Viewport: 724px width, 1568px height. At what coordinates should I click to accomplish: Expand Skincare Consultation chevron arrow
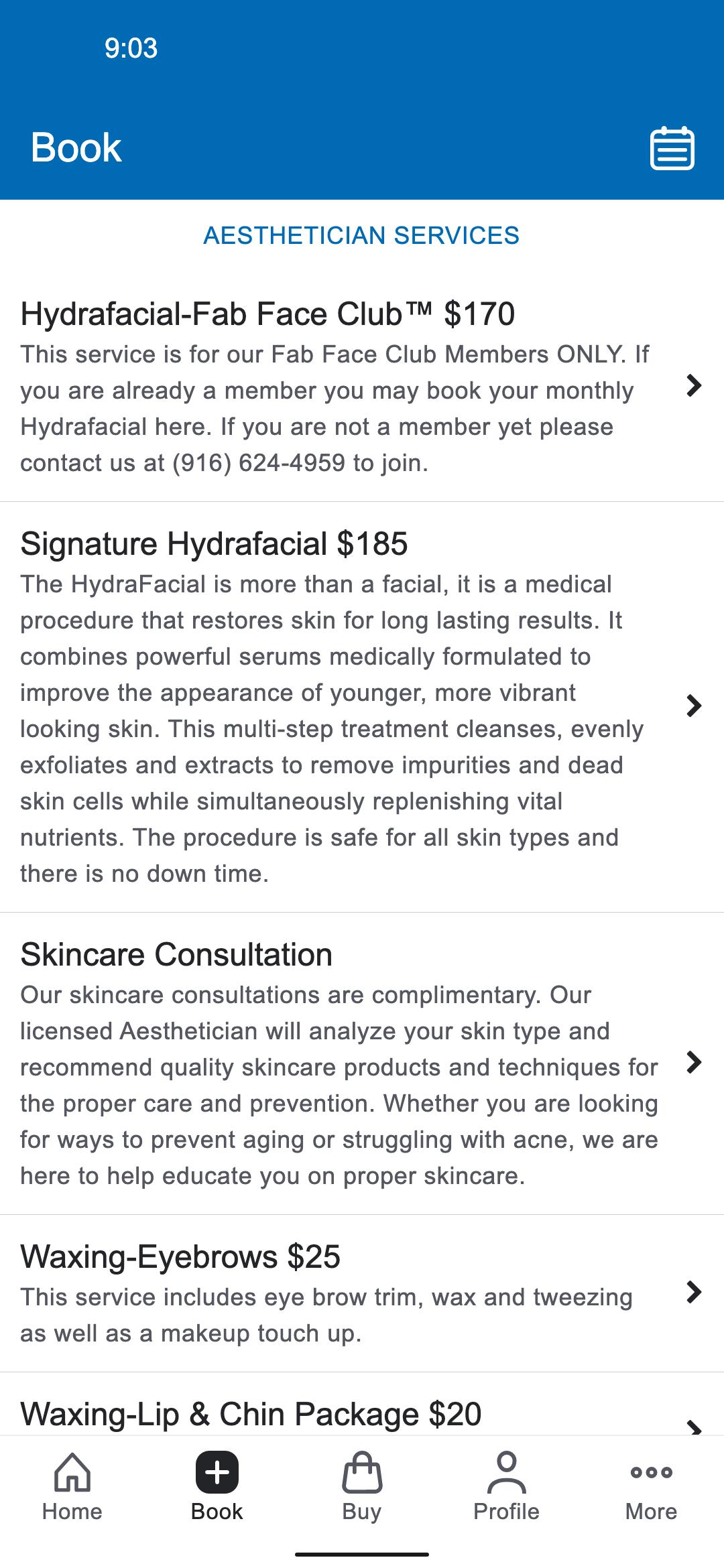click(x=694, y=1062)
